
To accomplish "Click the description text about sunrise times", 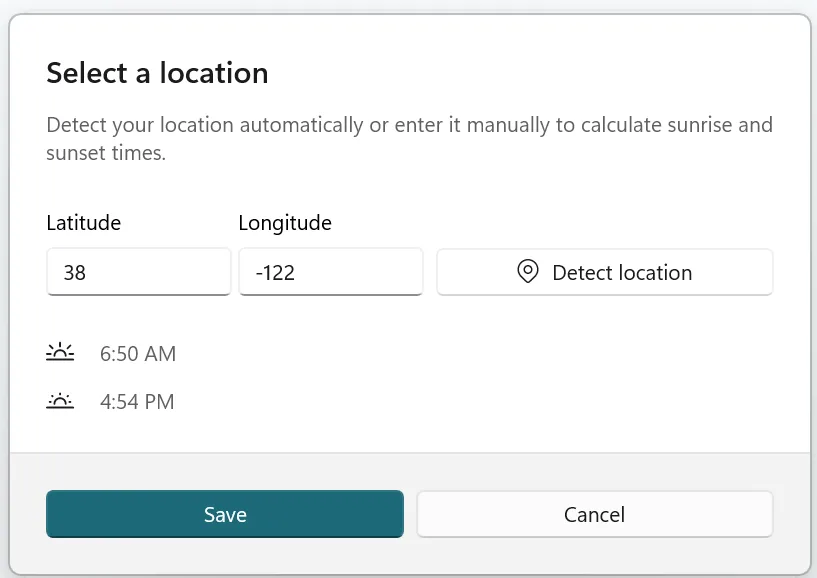I will (408, 138).
